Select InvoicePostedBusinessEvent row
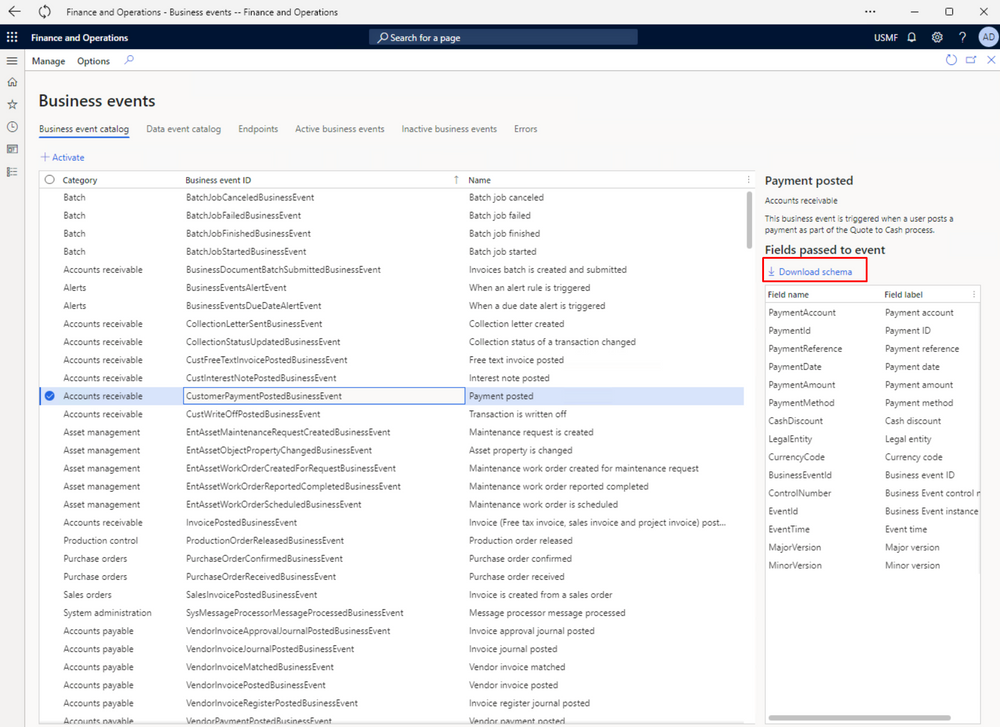The image size is (1000, 727). [x=392, y=522]
